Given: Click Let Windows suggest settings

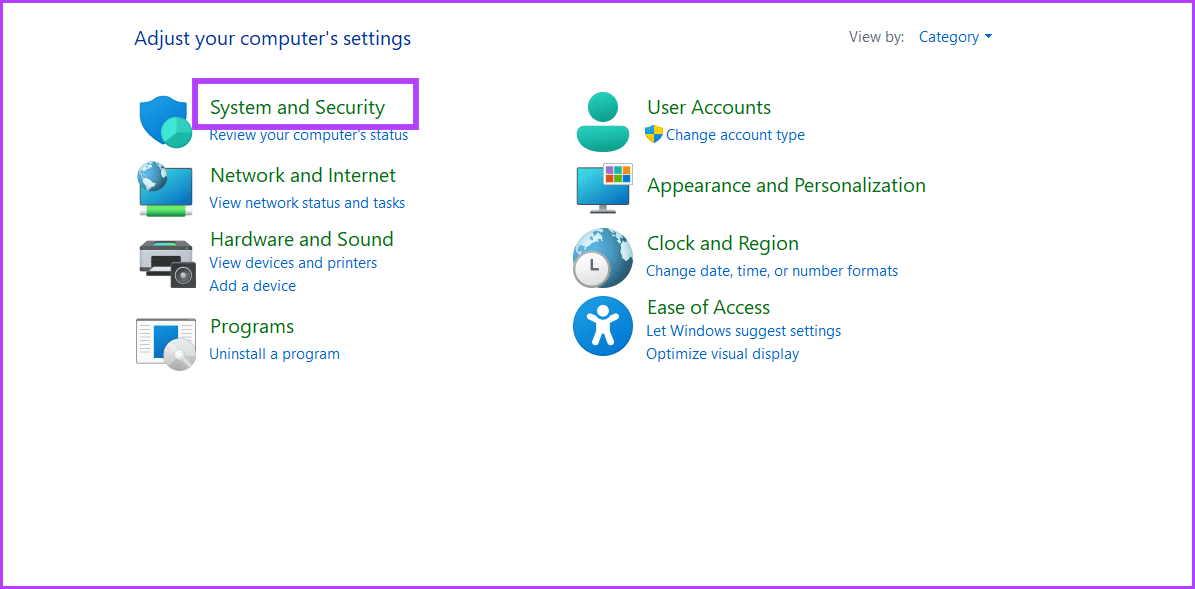Looking at the screenshot, I should (743, 331).
